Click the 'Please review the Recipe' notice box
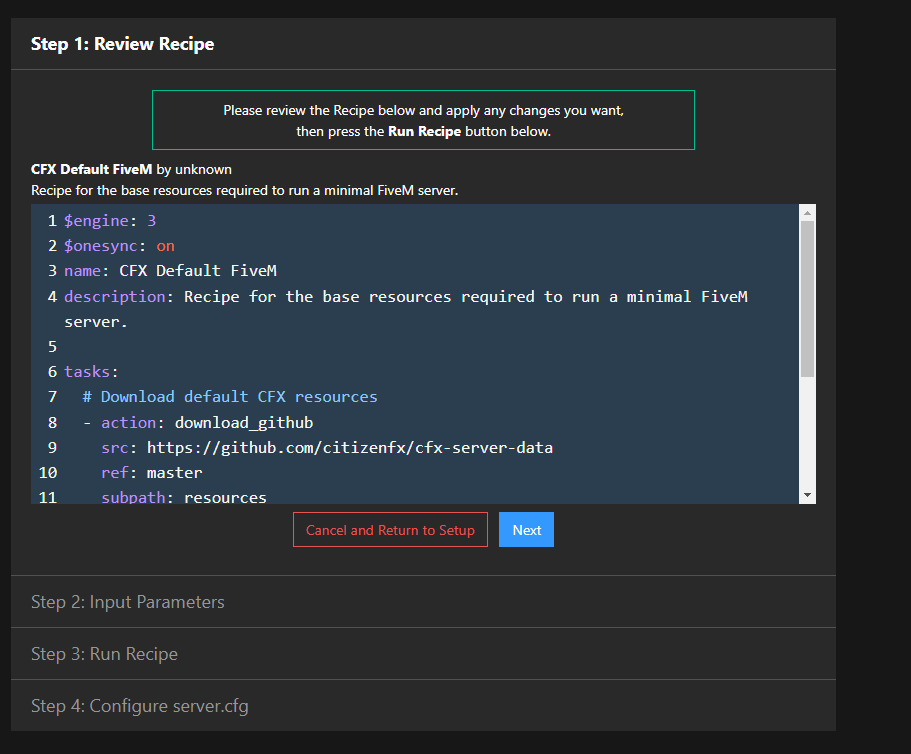This screenshot has height=754, width=911. tap(423, 120)
